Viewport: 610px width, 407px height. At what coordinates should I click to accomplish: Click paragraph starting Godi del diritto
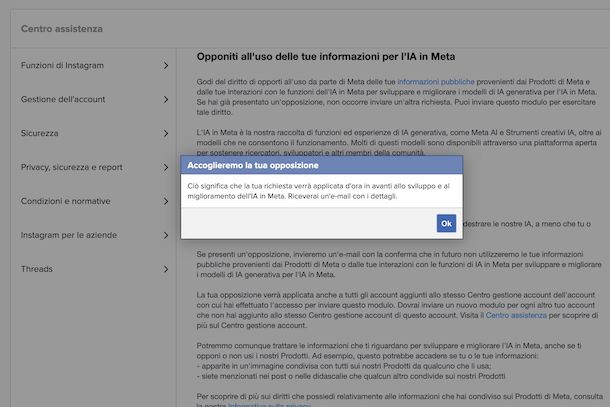coord(396,97)
